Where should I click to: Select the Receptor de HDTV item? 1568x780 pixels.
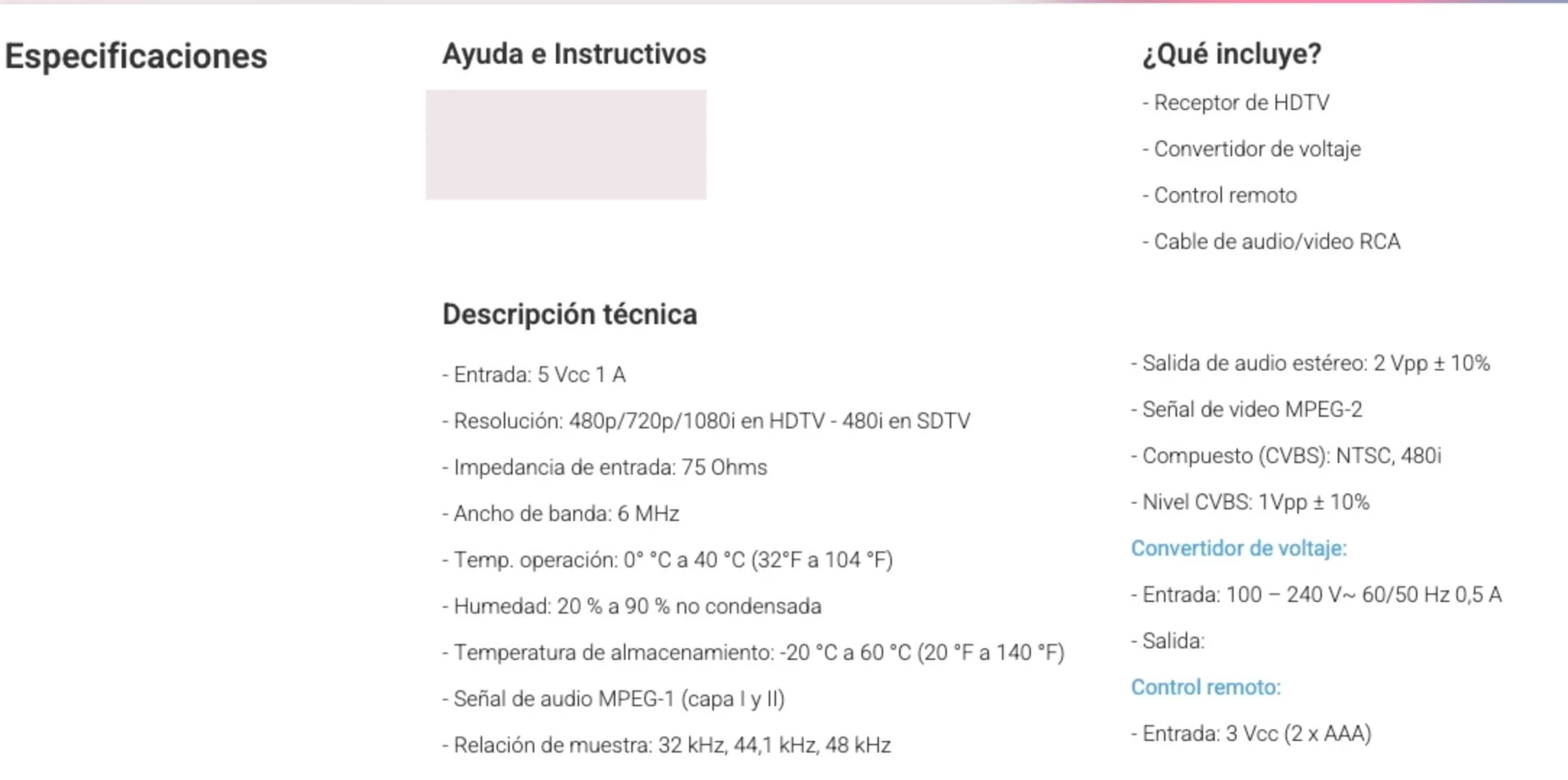click(x=1236, y=103)
